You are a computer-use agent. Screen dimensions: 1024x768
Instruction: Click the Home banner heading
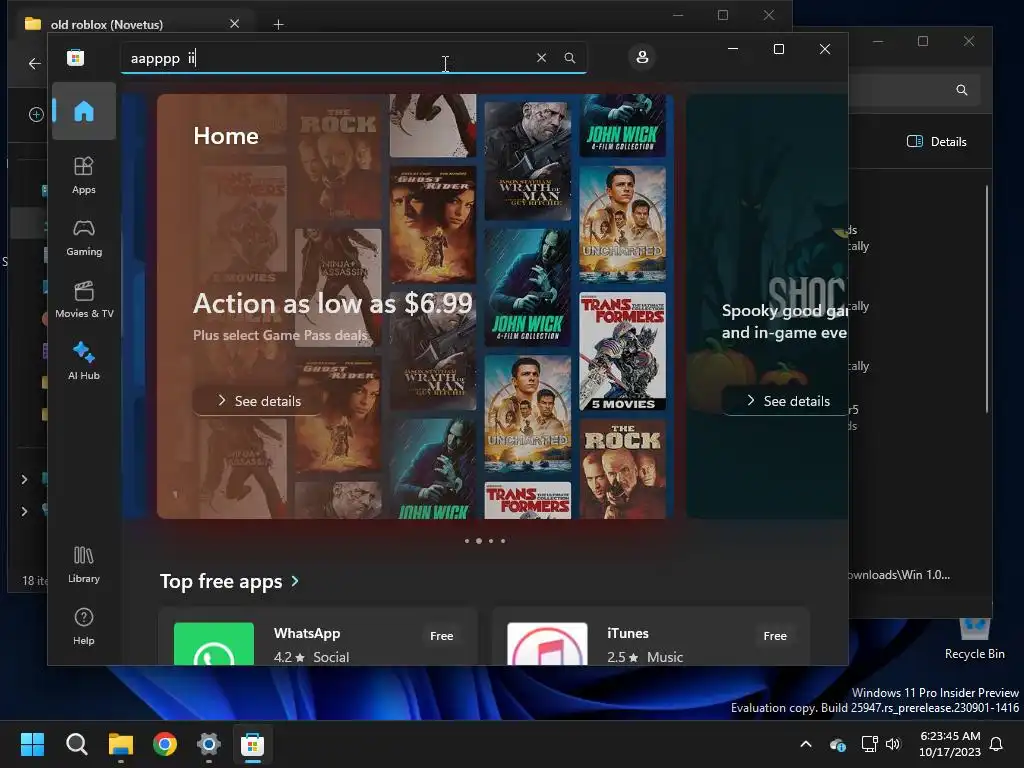[x=226, y=136]
